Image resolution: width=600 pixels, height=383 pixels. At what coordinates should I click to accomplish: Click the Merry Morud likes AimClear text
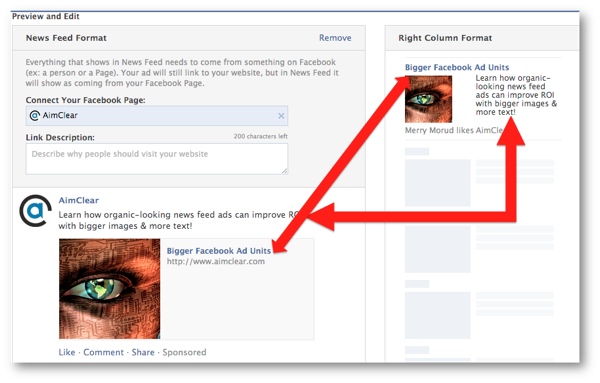click(454, 130)
